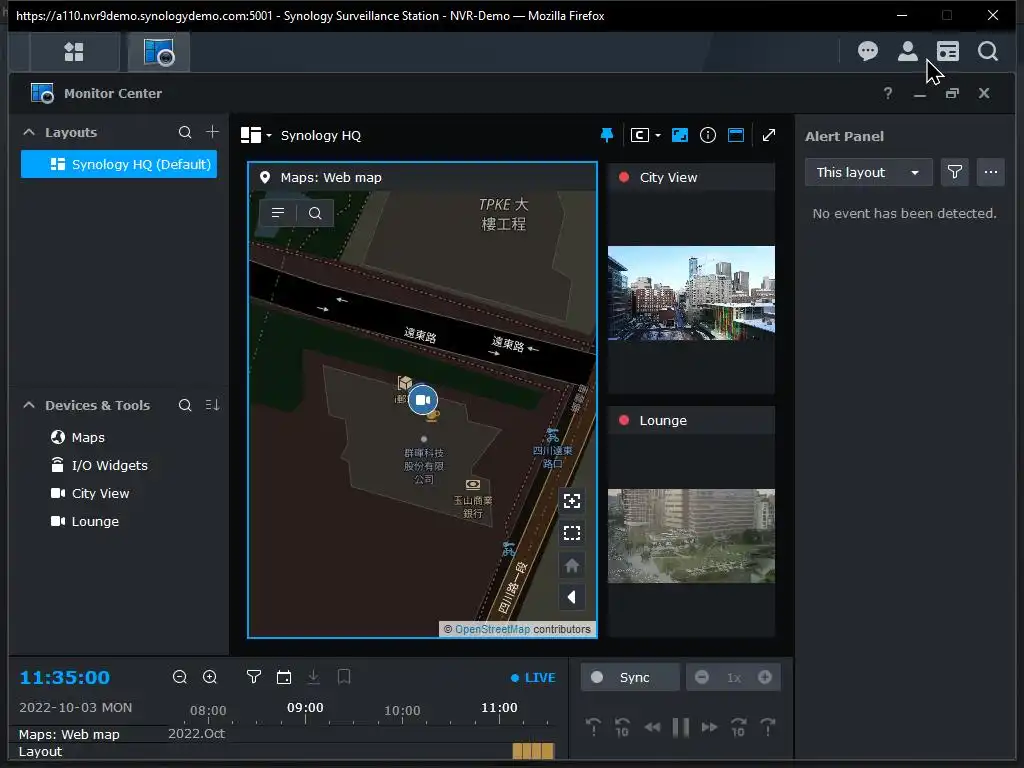Select the Lounge camera feed thumbnail
This screenshot has height=768, width=1024.
pyautogui.click(x=691, y=536)
